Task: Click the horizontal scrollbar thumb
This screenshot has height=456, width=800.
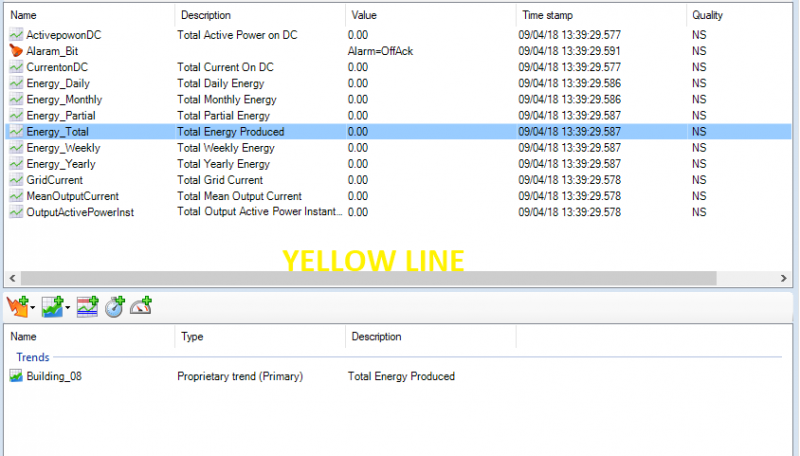Action: [368, 278]
